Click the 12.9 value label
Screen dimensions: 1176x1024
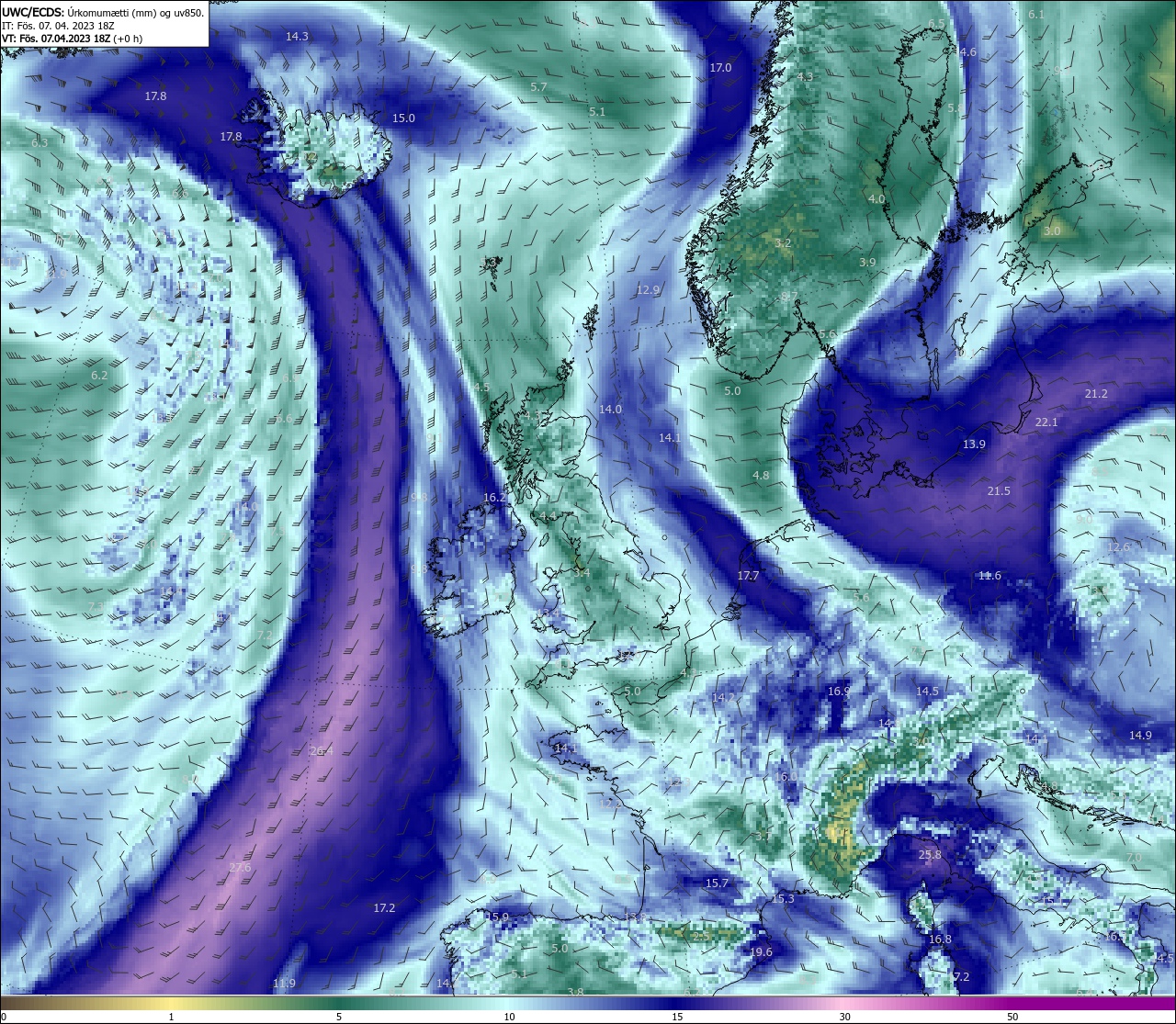point(648,290)
